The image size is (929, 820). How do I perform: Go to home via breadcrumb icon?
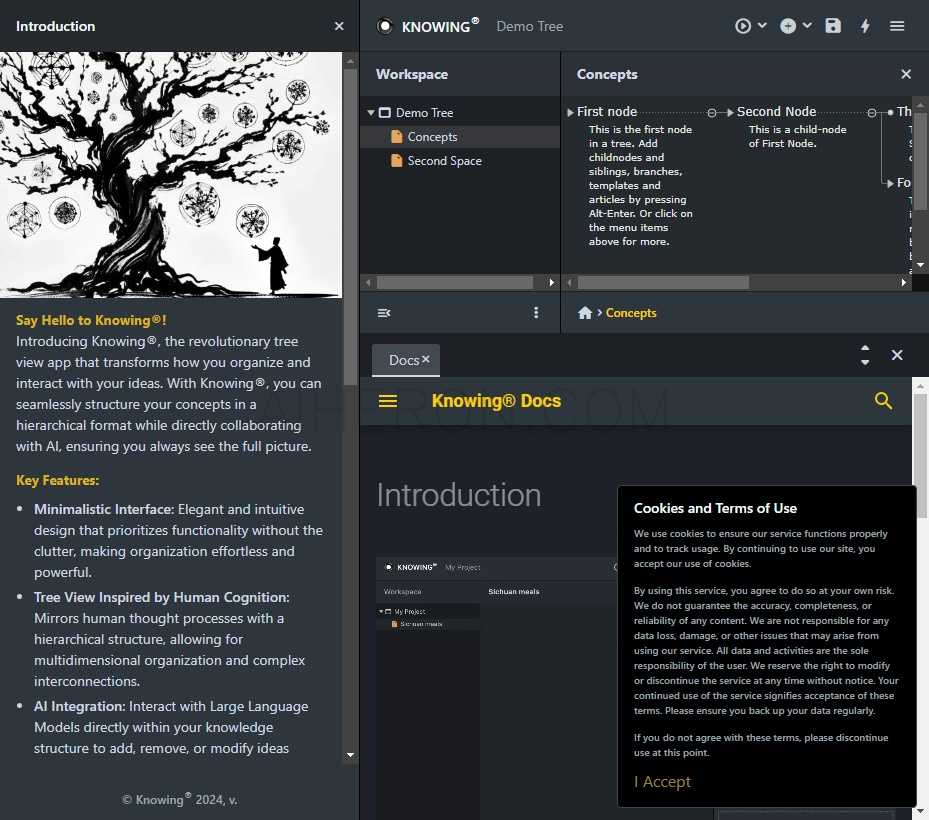[585, 313]
